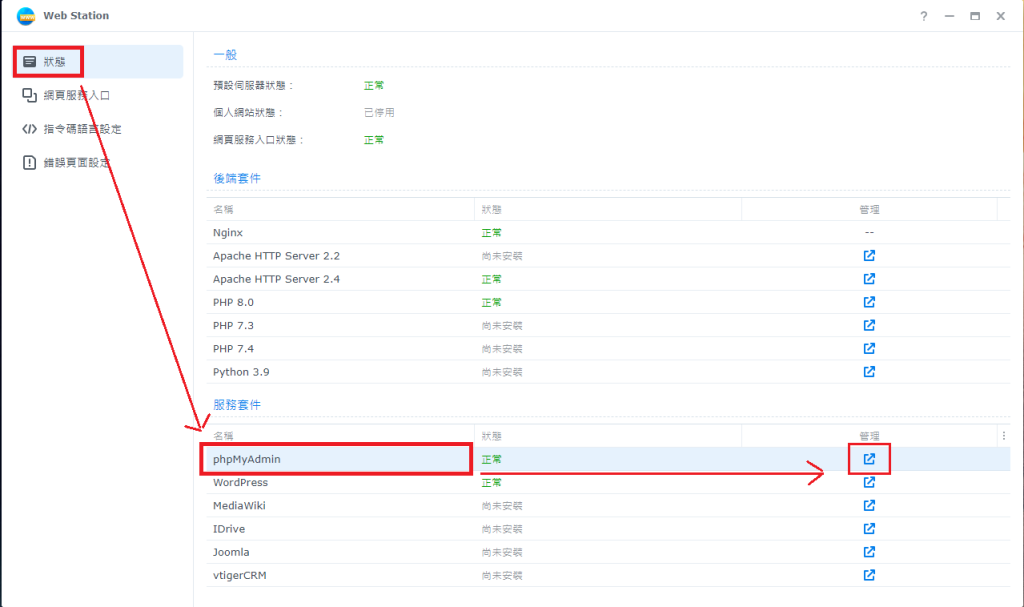Open phpMyAdmin via its manage icon
This screenshot has height=607, width=1024.
(x=869, y=459)
